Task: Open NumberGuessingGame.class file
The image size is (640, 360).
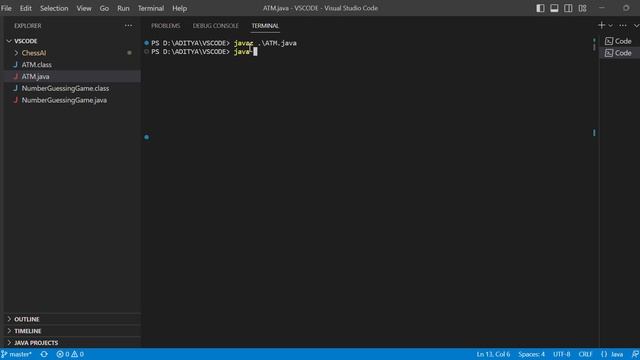Action: [x=72, y=89]
